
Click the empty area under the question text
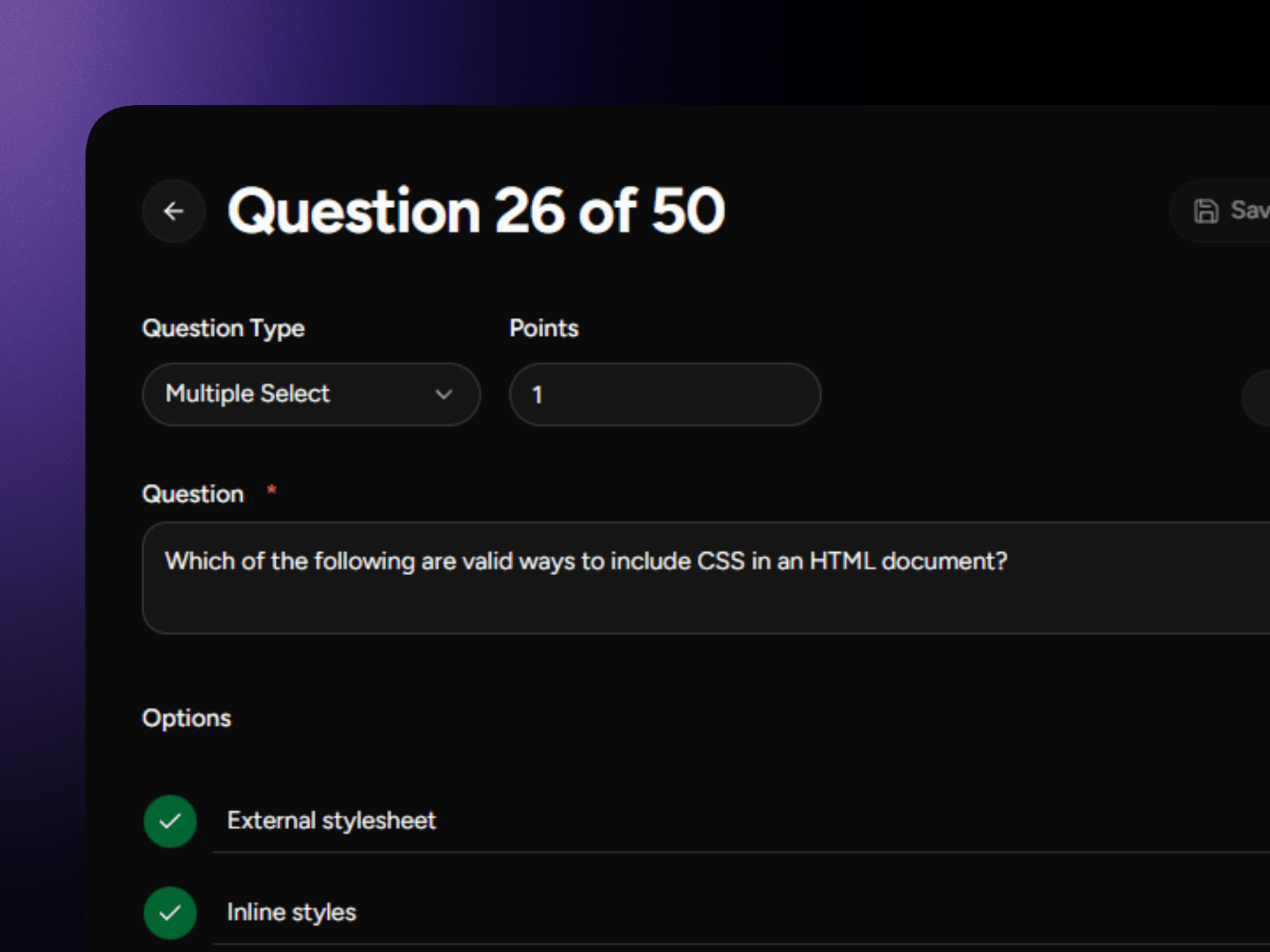(x=706, y=605)
